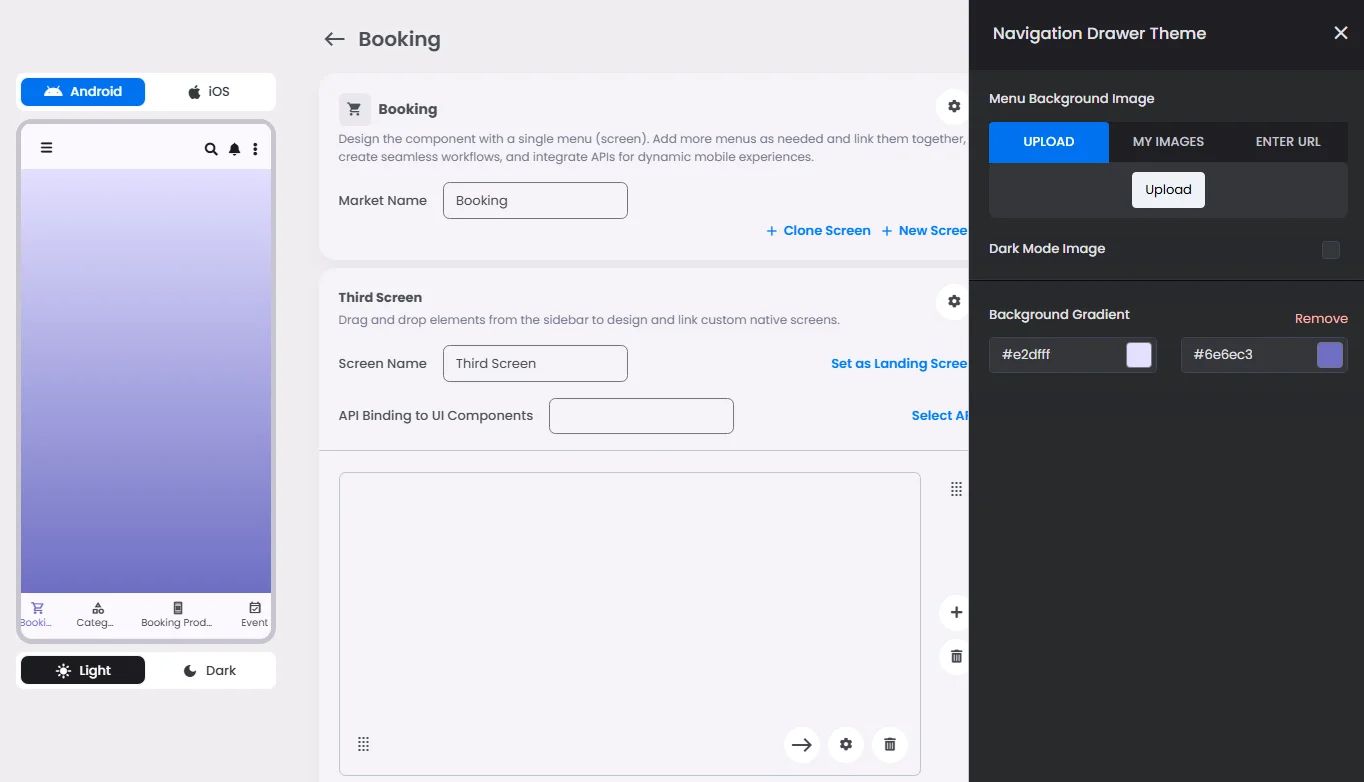Switch to the ENTER URL tab
The height and width of the screenshot is (782, 1364).
1287,142
